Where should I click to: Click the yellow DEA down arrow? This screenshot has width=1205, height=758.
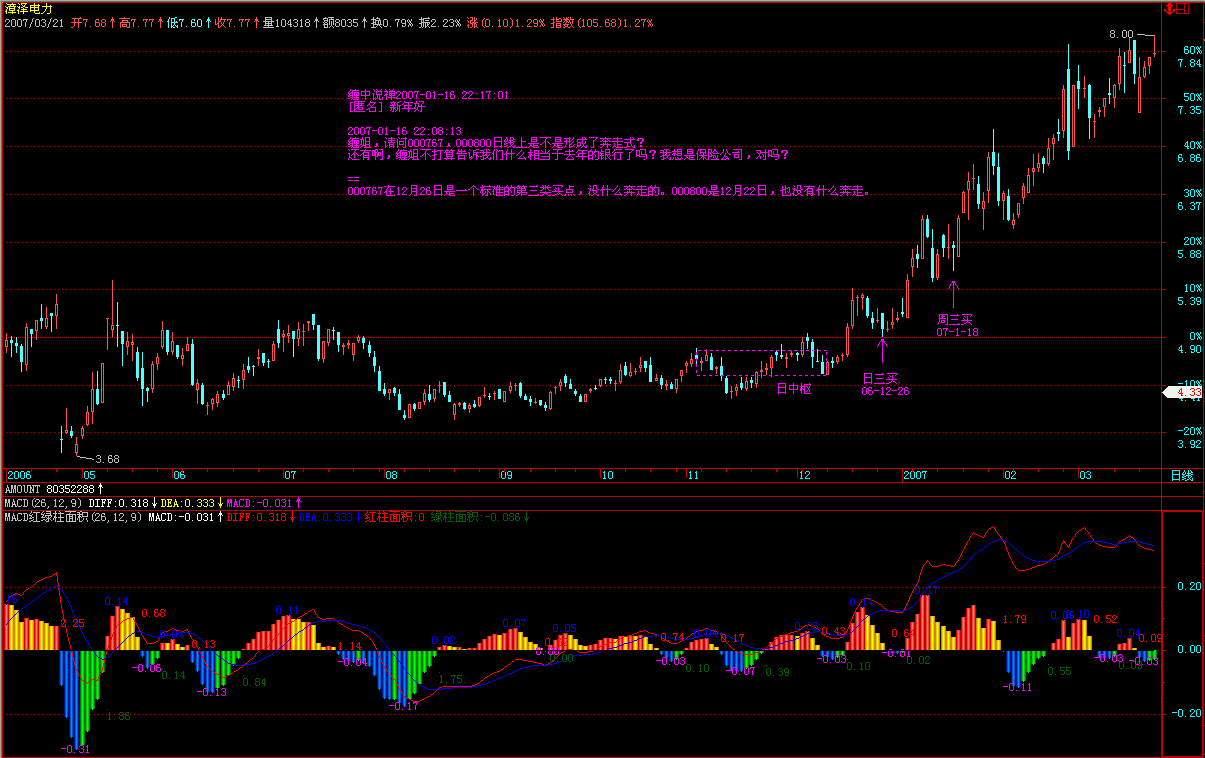pyautogui.click(x=220, y=503)
